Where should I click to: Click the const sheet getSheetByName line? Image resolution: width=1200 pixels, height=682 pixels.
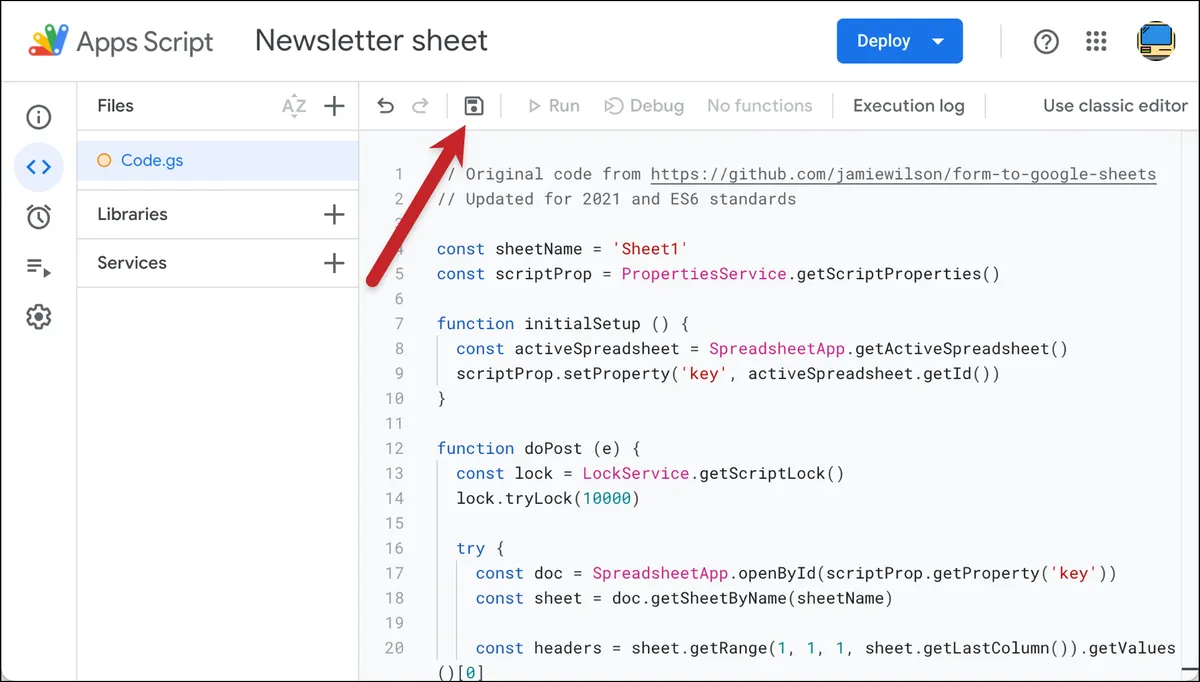coord(684,598)
